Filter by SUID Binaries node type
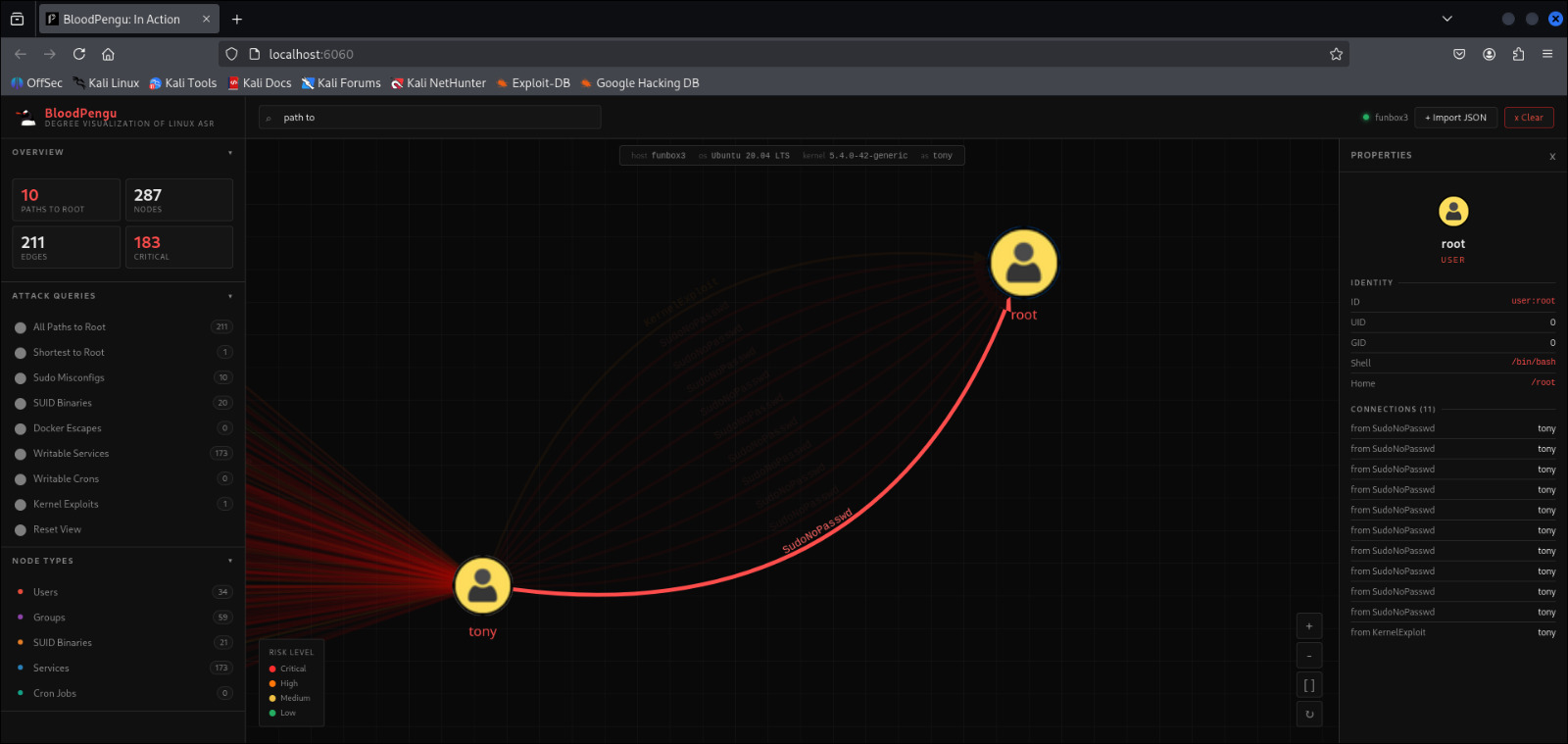This screenshot has height=744, width=1568. (x=122, y=643)
